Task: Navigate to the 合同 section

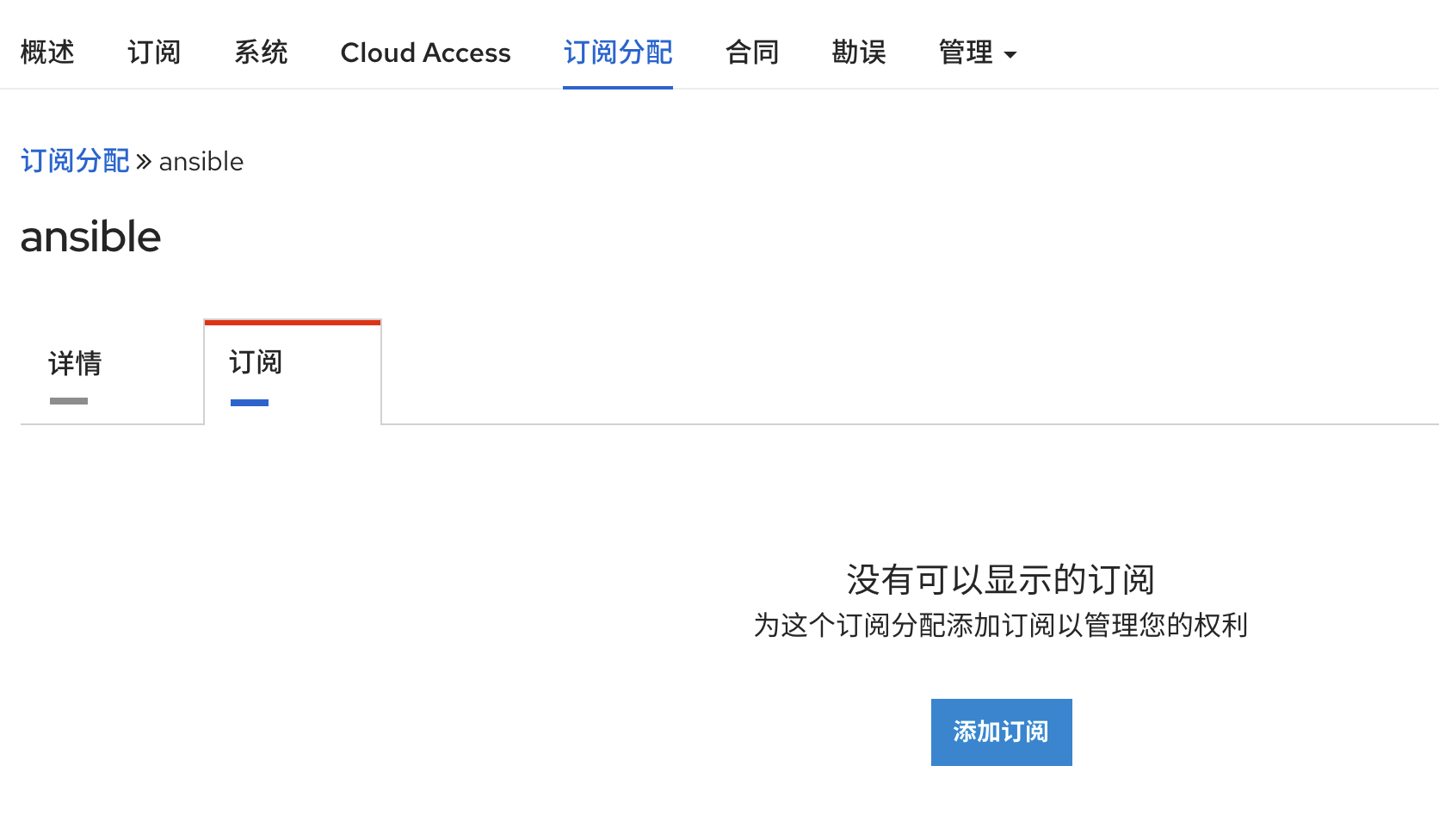Action: pyautogui.click(x=751, y=52)
